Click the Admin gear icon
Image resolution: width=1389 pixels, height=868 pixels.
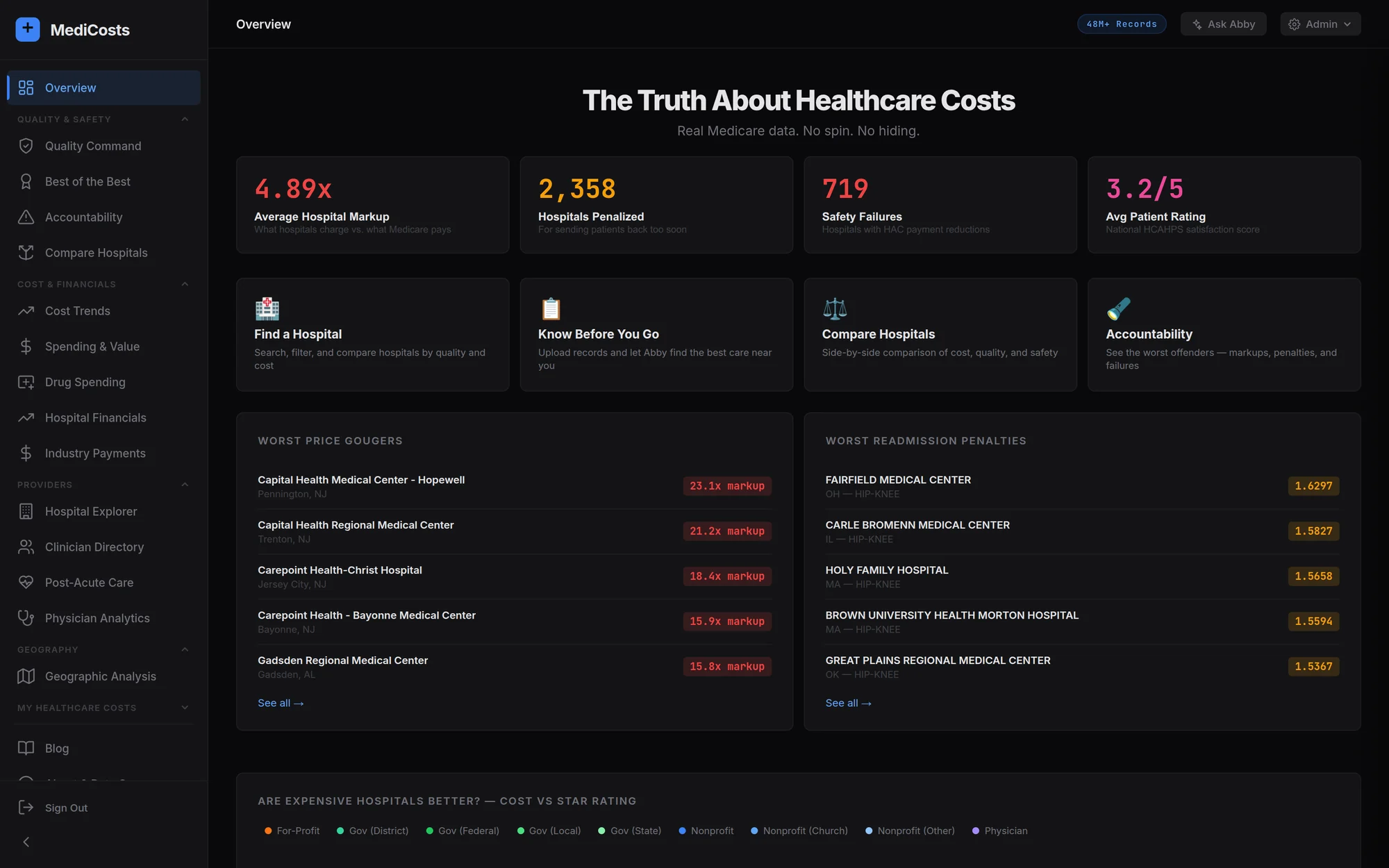pyautogui.click(x=1295, y=24)
